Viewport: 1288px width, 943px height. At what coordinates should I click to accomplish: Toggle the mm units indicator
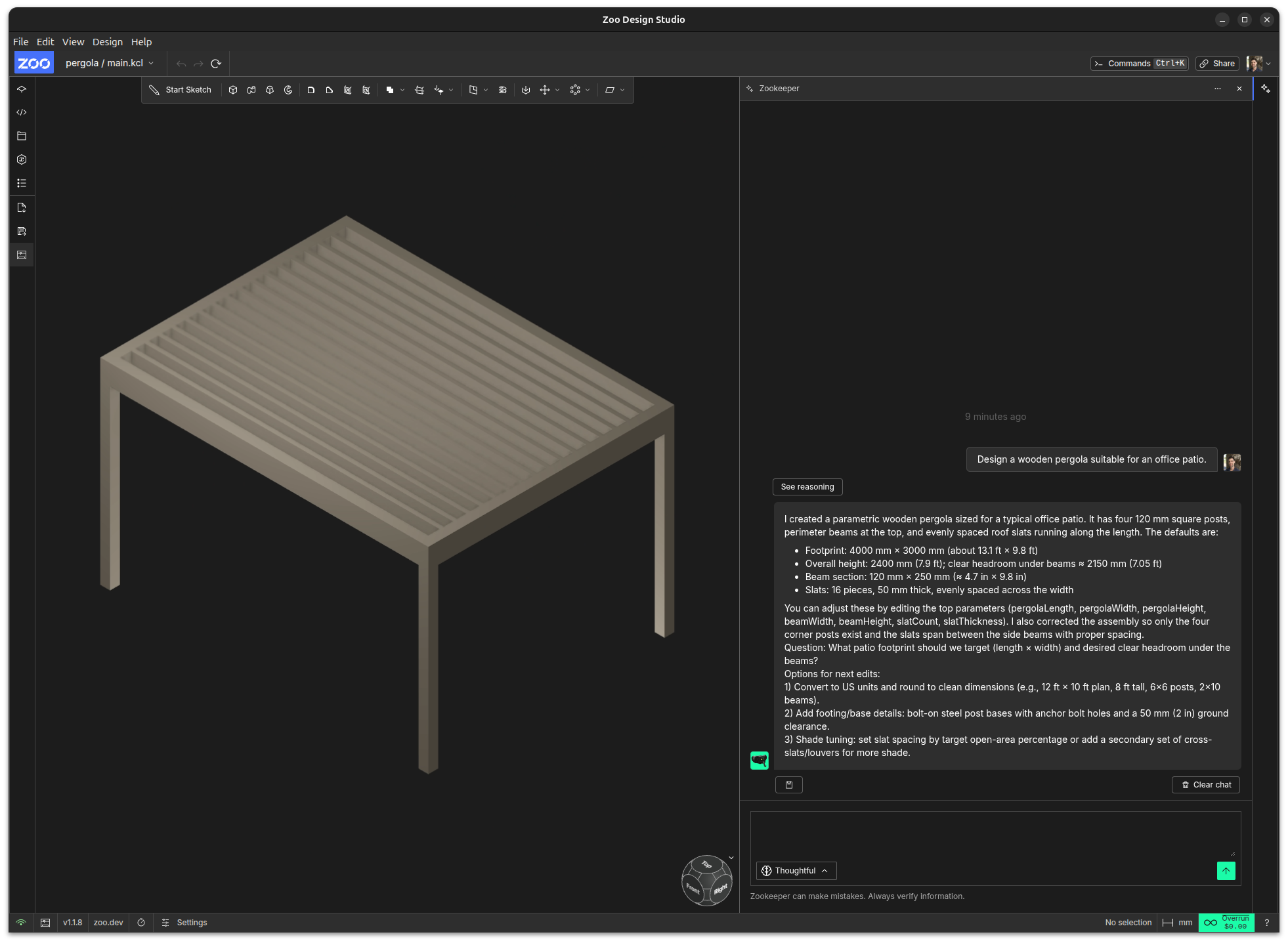point(1178,923)
